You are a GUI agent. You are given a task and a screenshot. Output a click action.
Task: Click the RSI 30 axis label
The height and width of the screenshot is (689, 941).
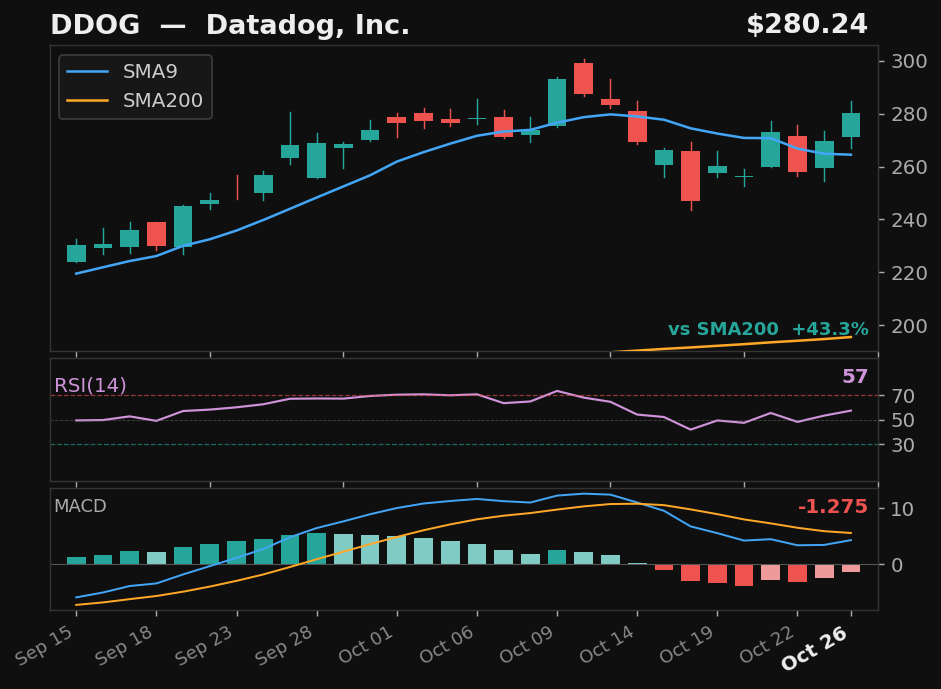(x=903, y=445)
